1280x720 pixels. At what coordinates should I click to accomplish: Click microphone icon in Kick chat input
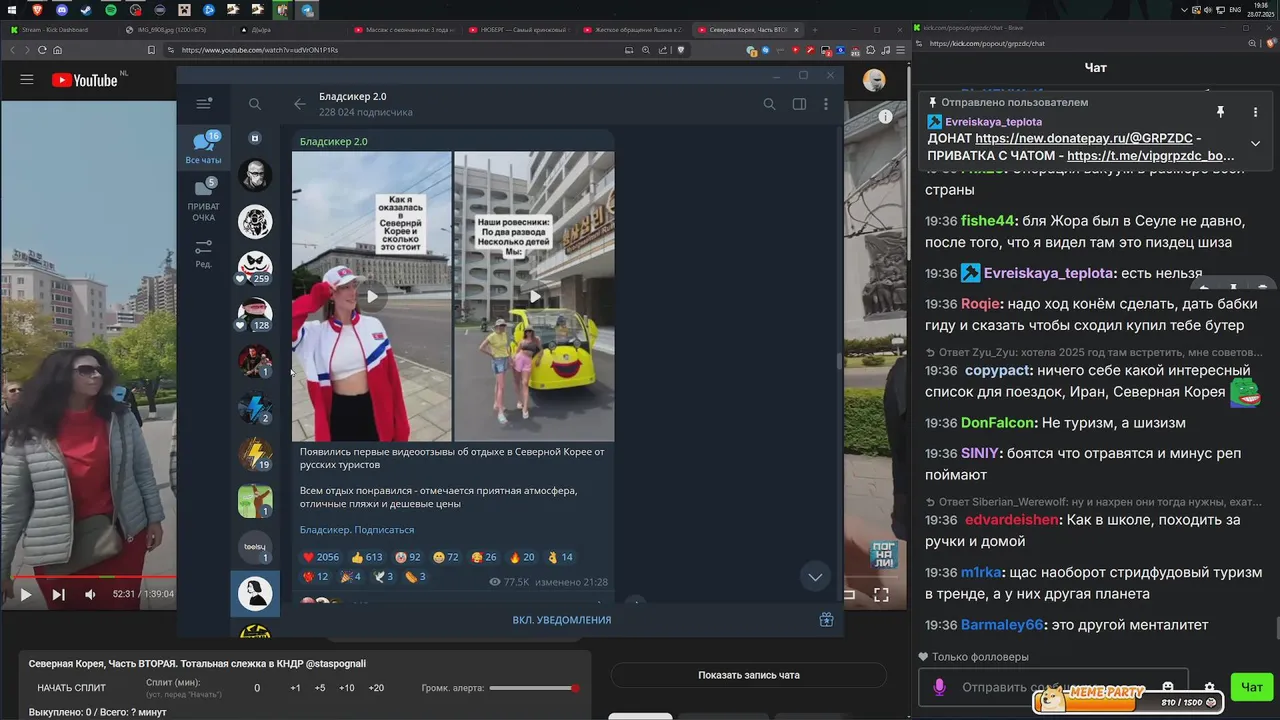coord(939,687)
